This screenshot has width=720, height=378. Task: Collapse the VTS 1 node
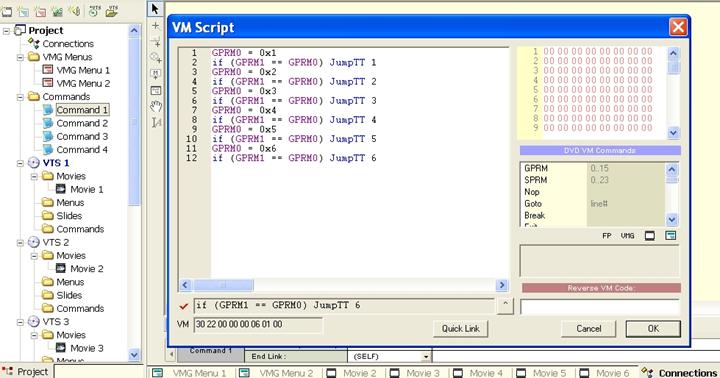click(20, 163)
